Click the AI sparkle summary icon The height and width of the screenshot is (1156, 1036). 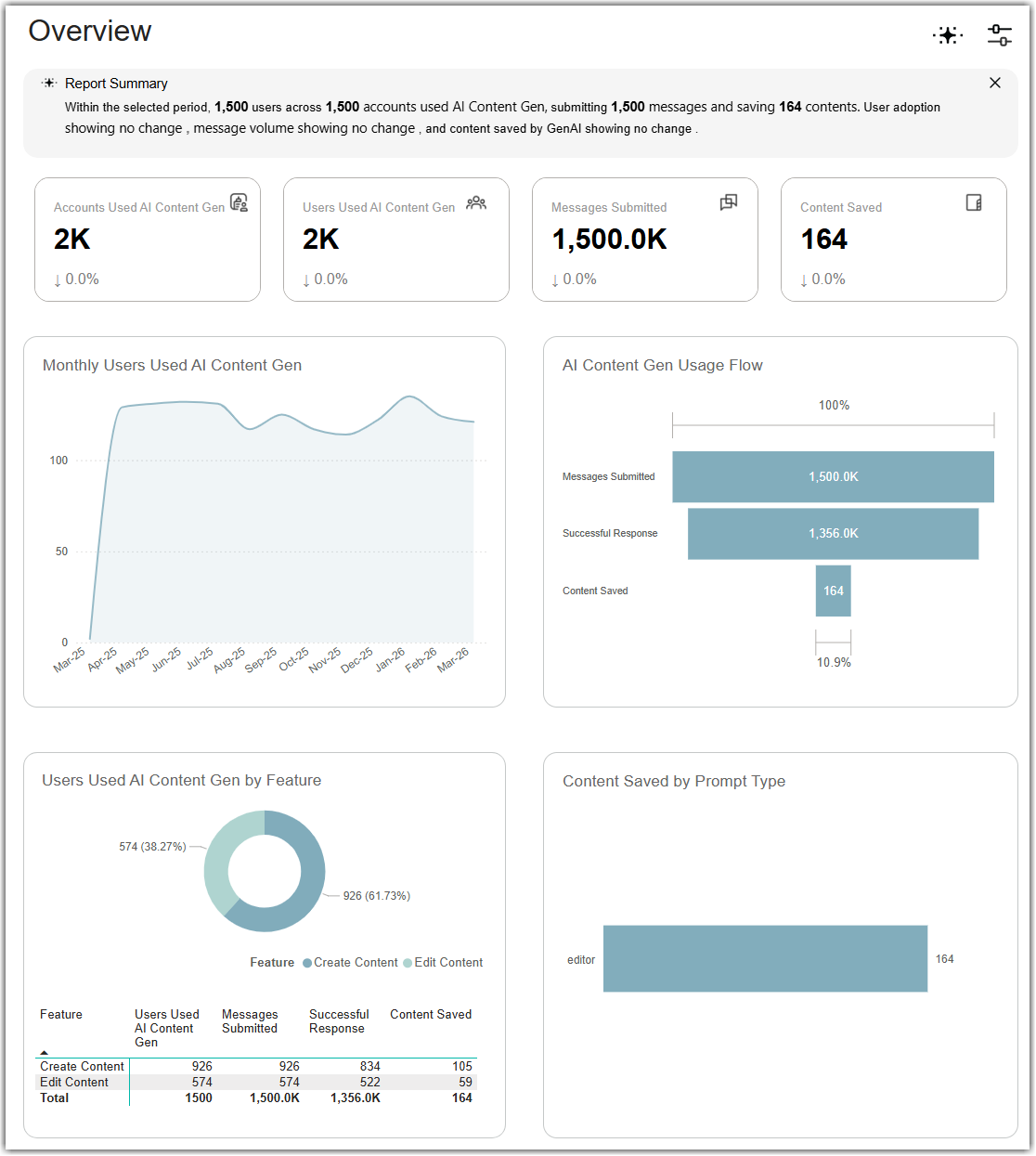(x=948, y=35)
